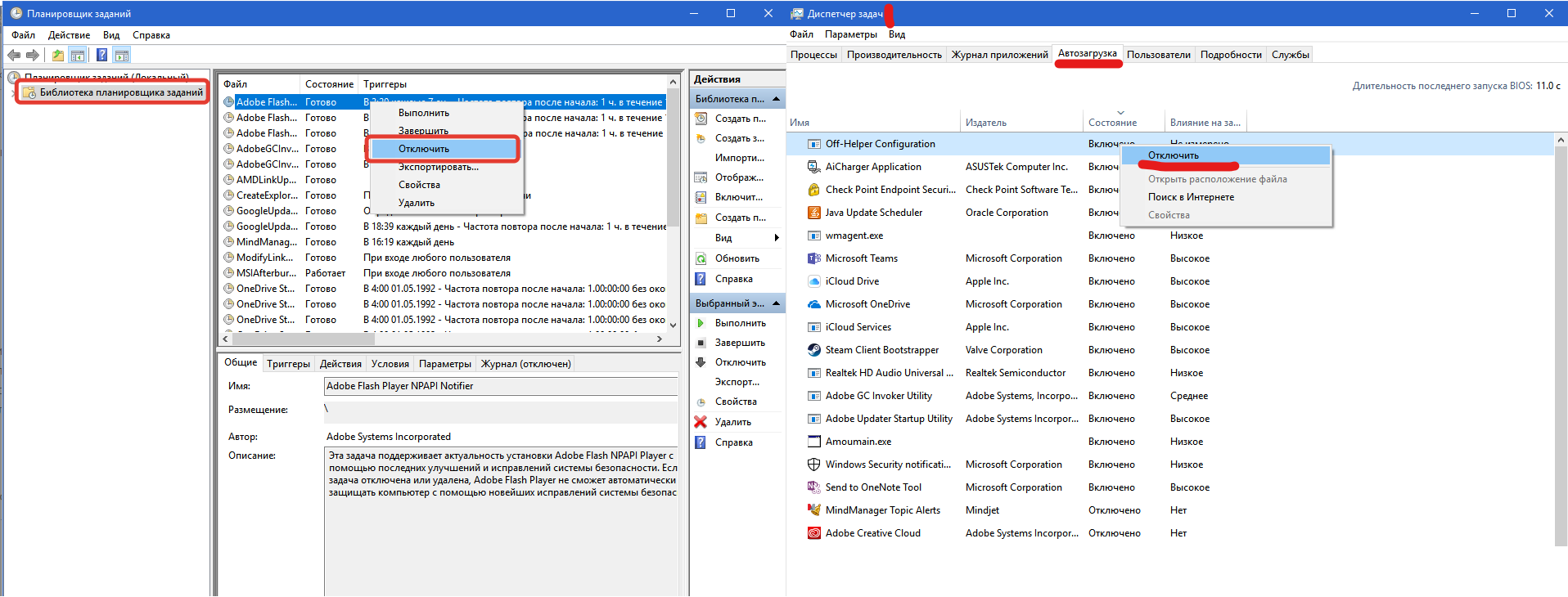Collapse the 'Библиотека п...' Actions section
This screenshot has width=1568, height=597.
pyautogui.click(x=776, y=99)
